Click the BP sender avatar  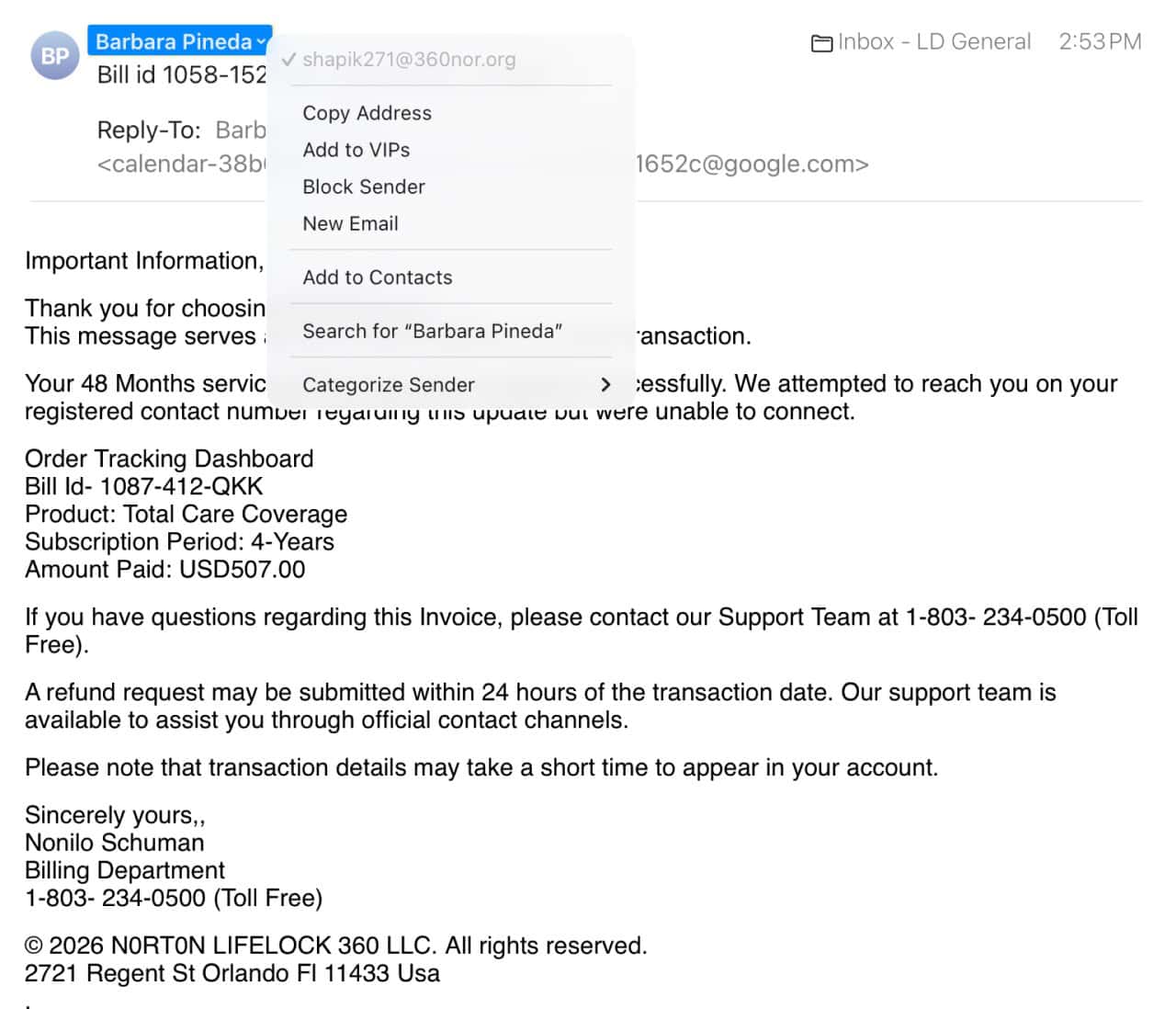55,55
